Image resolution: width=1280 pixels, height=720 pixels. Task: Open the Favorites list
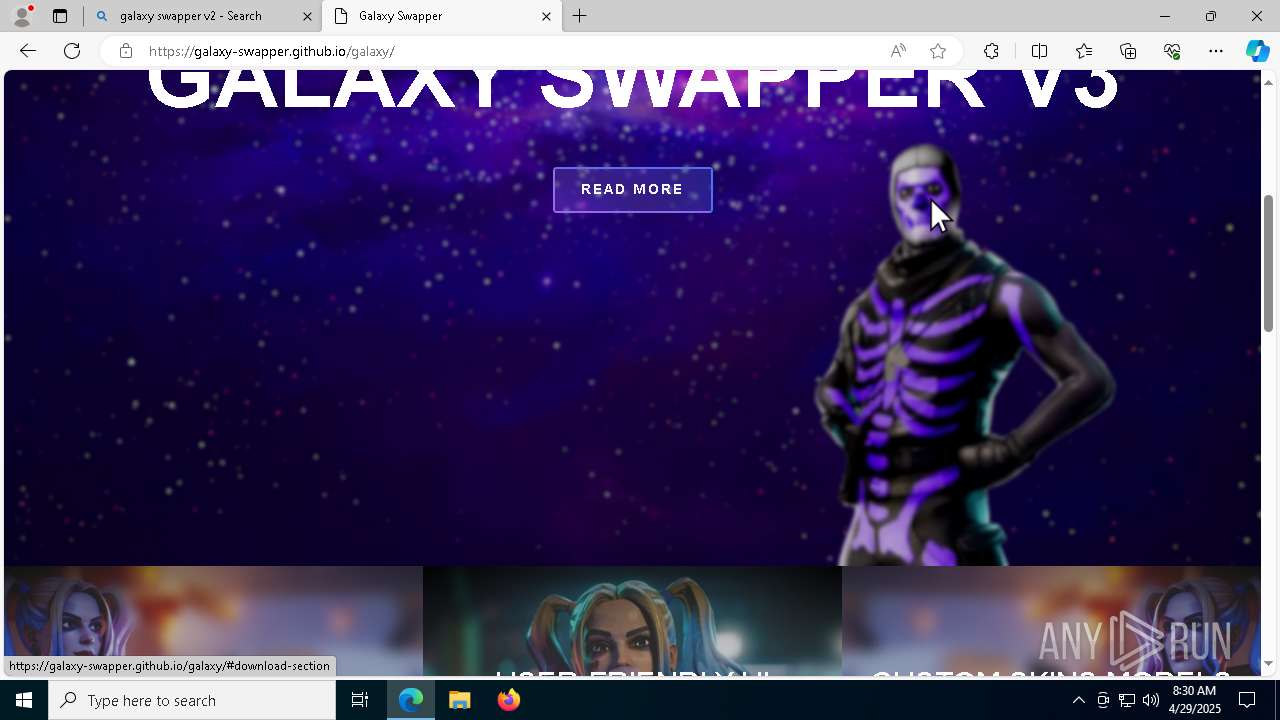tap(1084, 51)
